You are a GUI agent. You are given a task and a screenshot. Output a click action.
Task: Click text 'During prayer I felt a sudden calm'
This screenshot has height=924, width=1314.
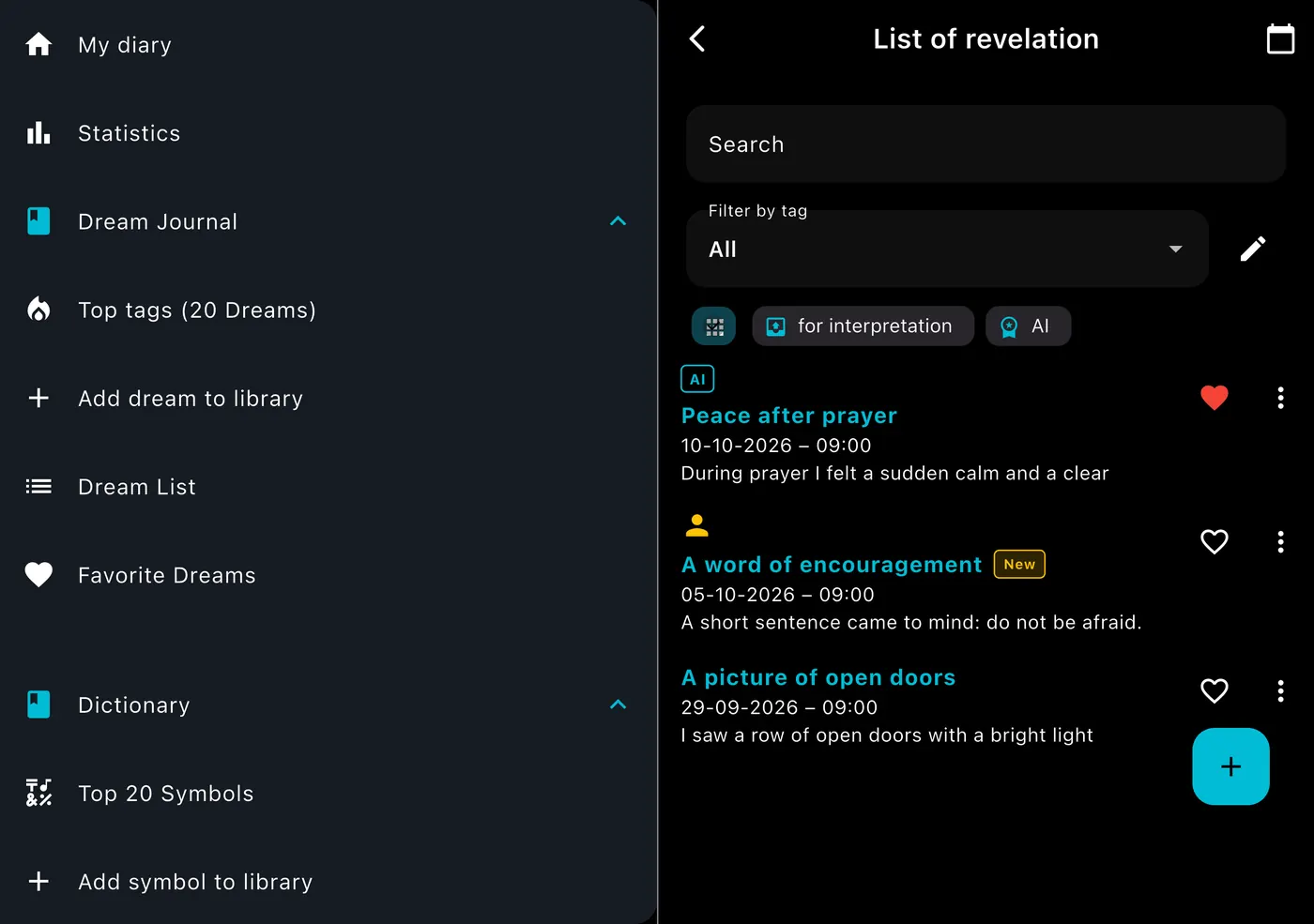(841, 473)
